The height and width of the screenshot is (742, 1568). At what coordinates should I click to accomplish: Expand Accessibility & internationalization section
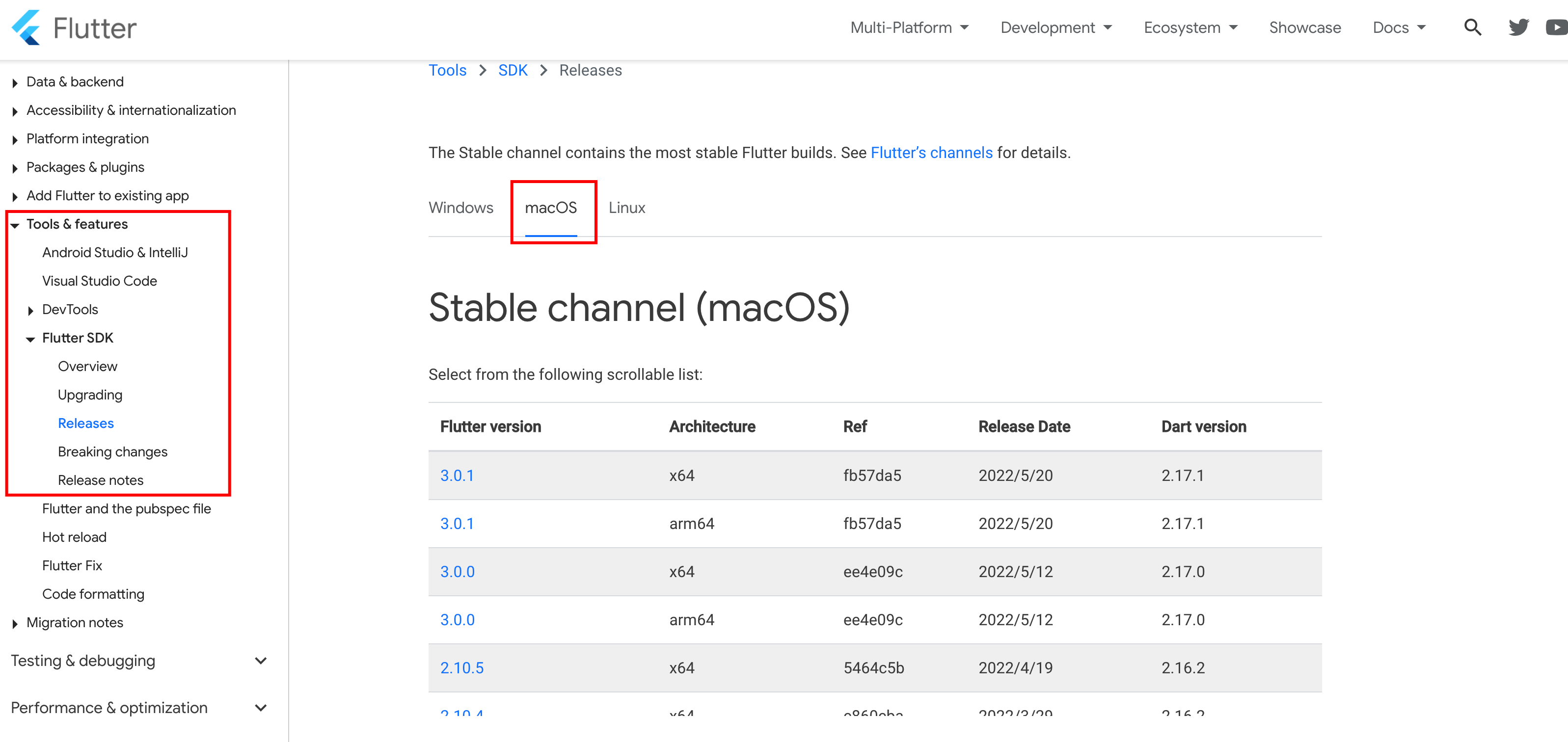(131, 110)
